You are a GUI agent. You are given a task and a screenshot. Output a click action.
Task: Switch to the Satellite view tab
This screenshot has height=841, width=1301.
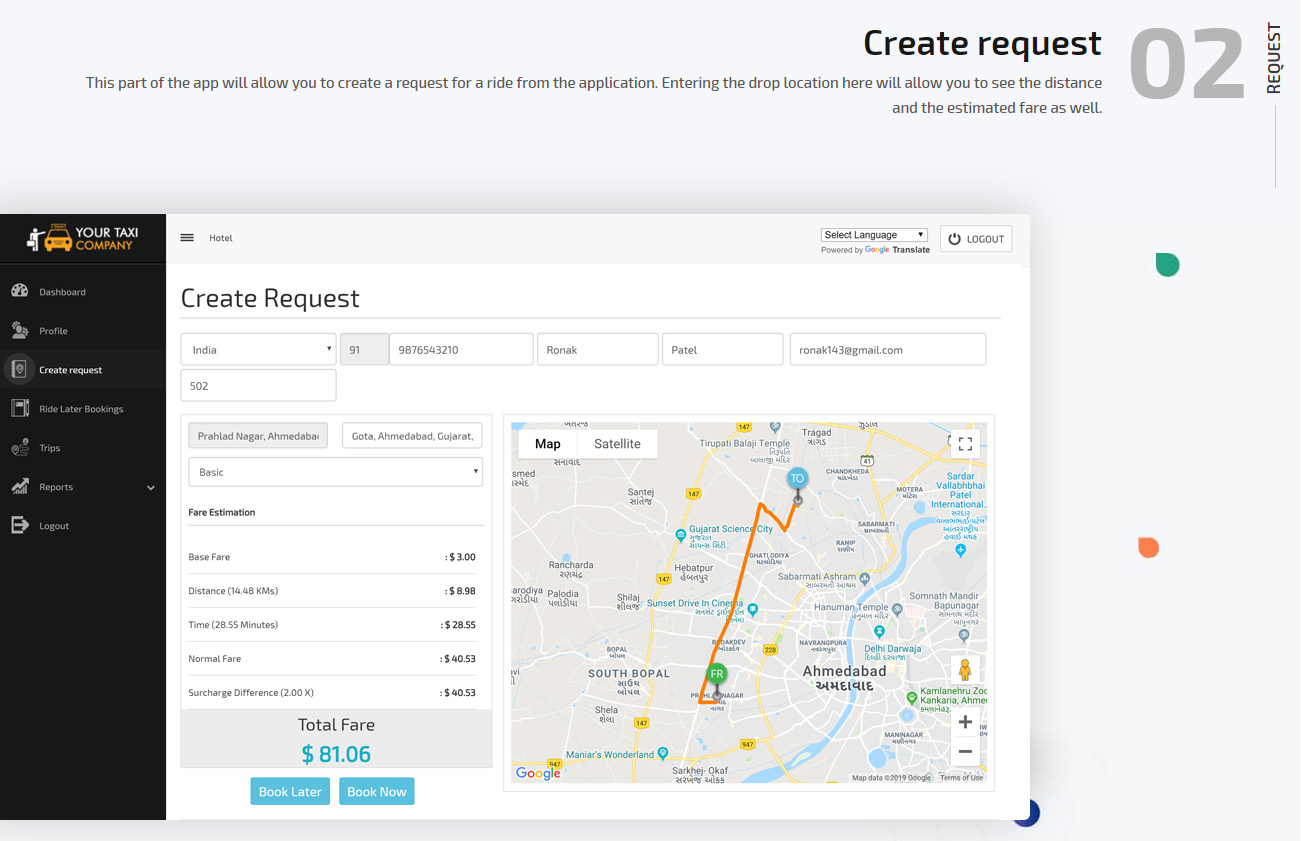click(x=617, y=444)
